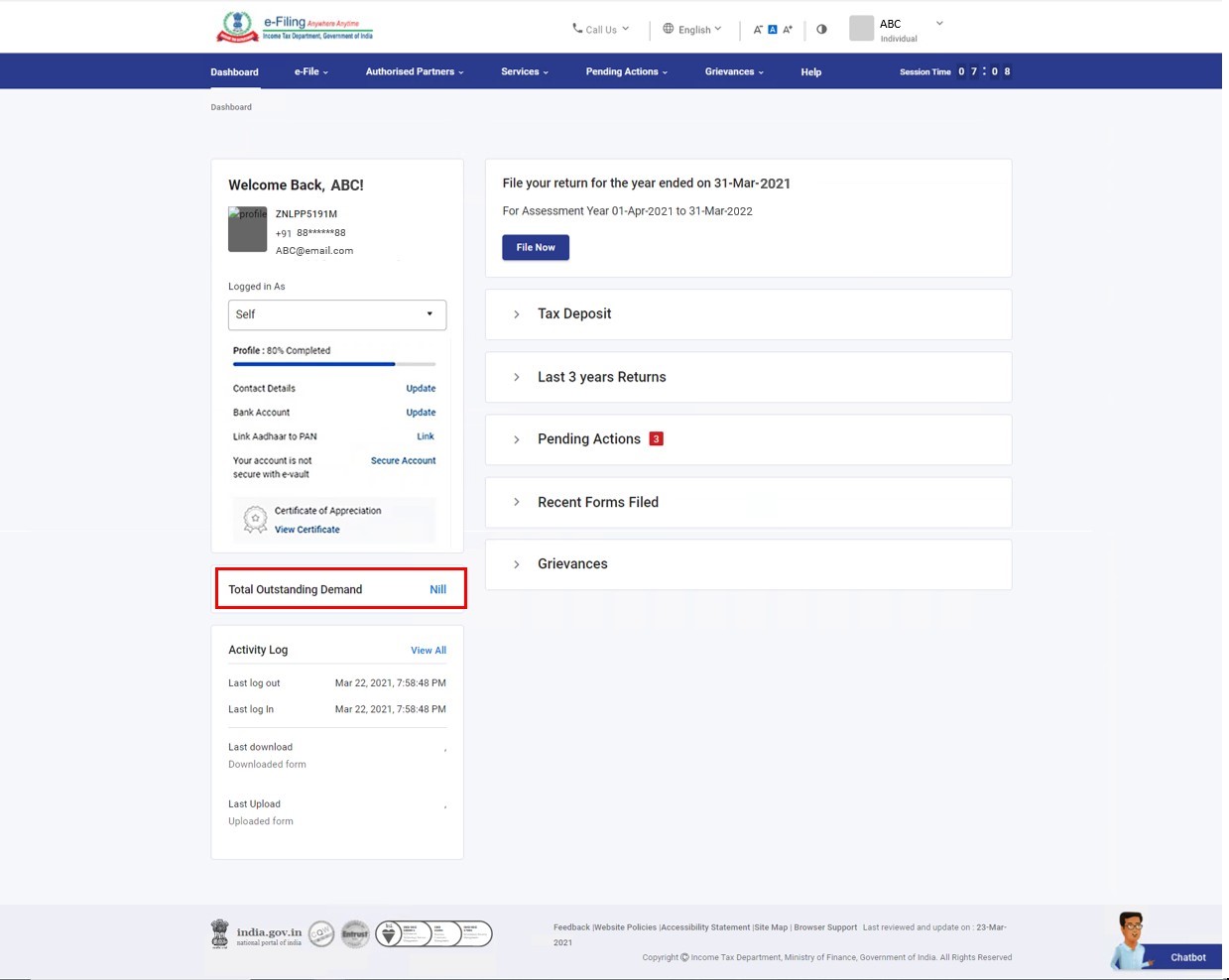Click the profile completion progress bar
The image size is (1229, 980).
click(x=334, y=364)
